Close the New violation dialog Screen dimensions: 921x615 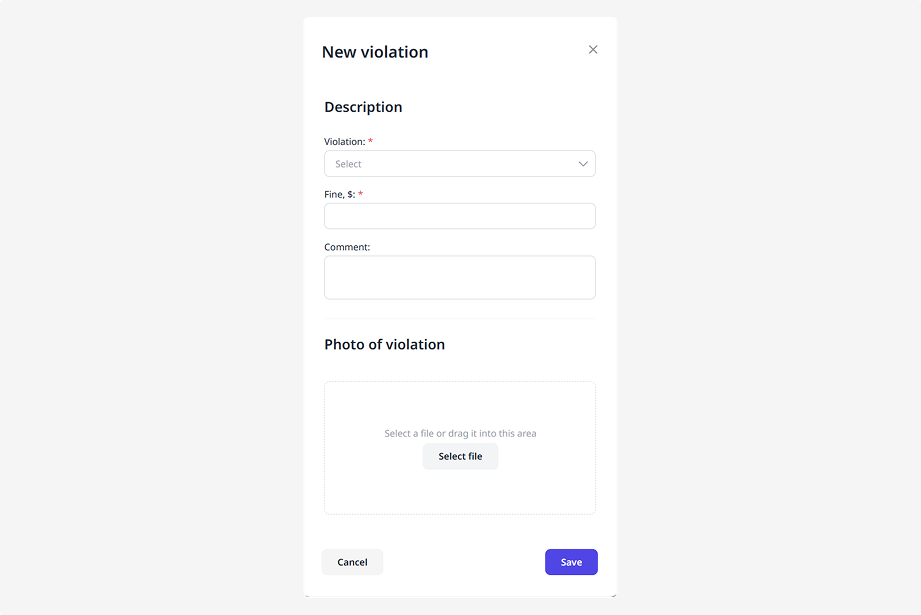(x=593, y=50)
